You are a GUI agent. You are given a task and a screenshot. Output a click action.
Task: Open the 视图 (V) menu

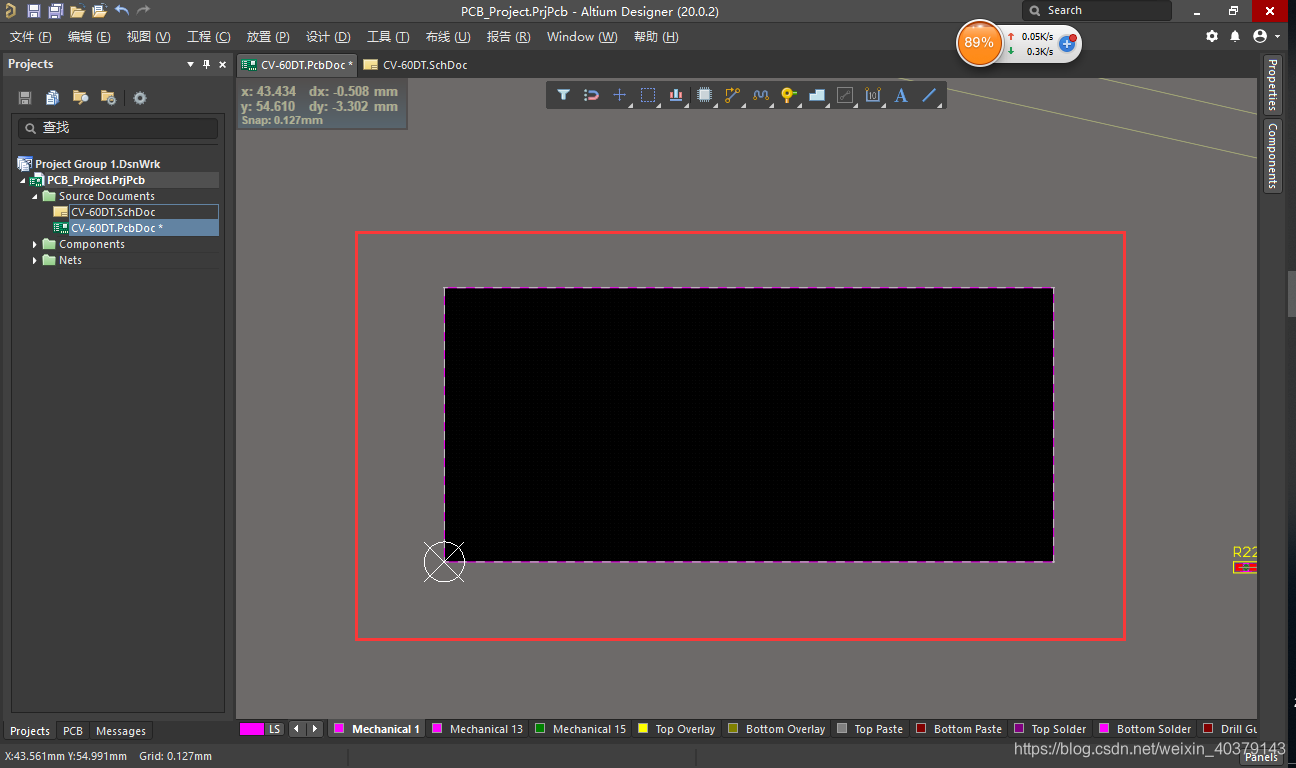pyautogui.click(x=148, y=37)
